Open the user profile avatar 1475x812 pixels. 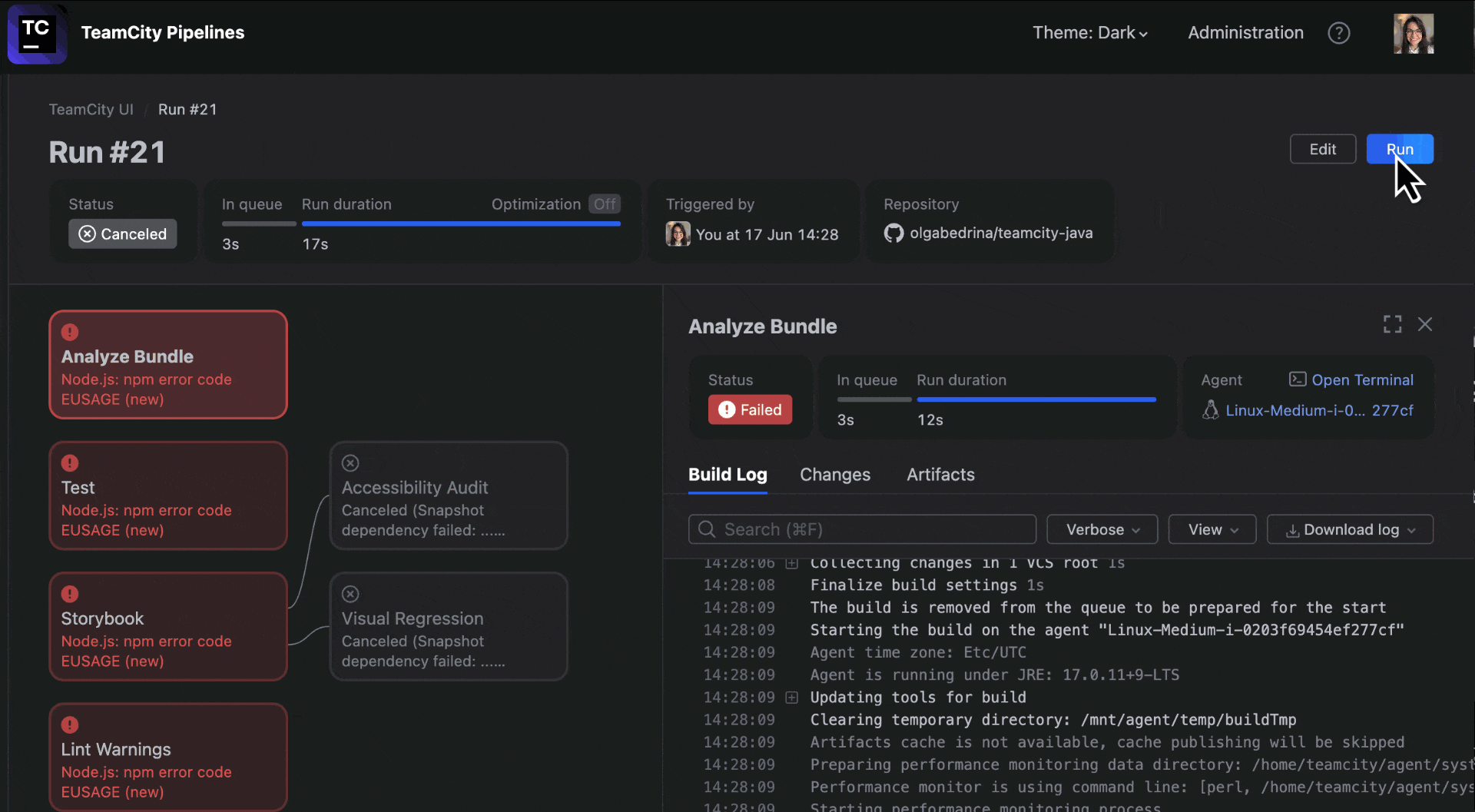pos(1414,34)
